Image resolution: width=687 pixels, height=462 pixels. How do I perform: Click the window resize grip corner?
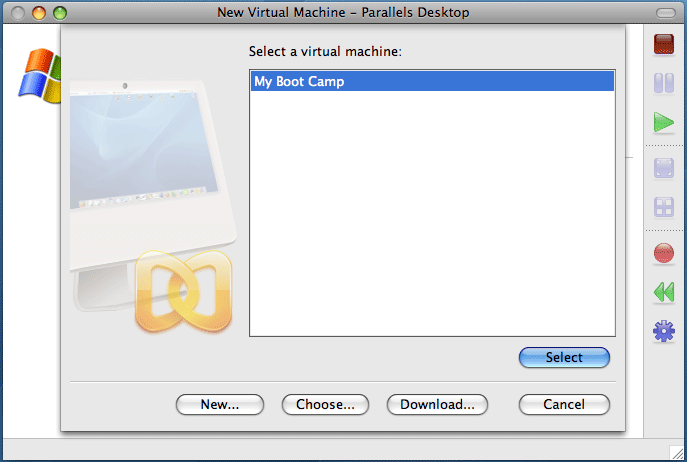[677, 452]
